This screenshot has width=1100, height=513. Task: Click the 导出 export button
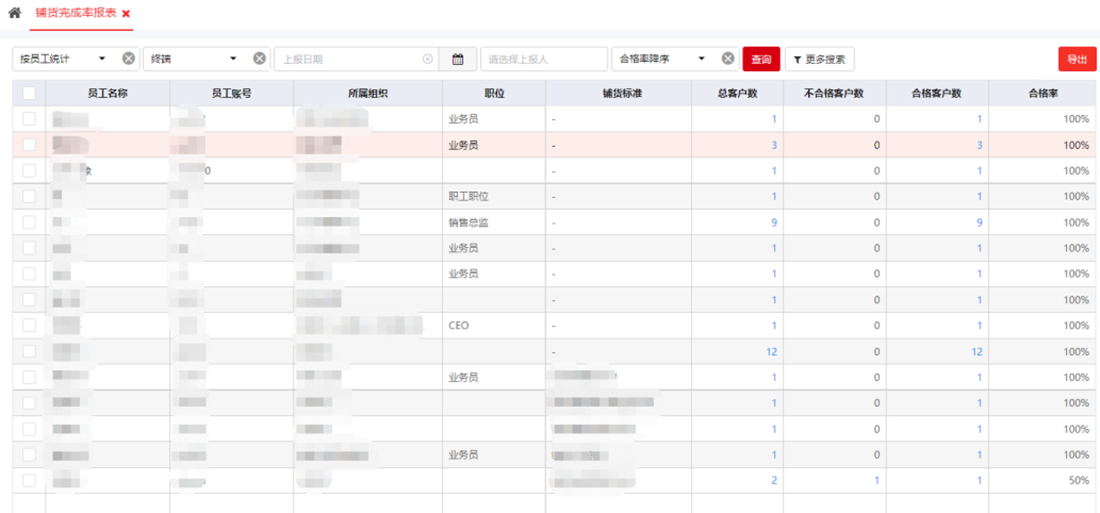point(1077,59)
